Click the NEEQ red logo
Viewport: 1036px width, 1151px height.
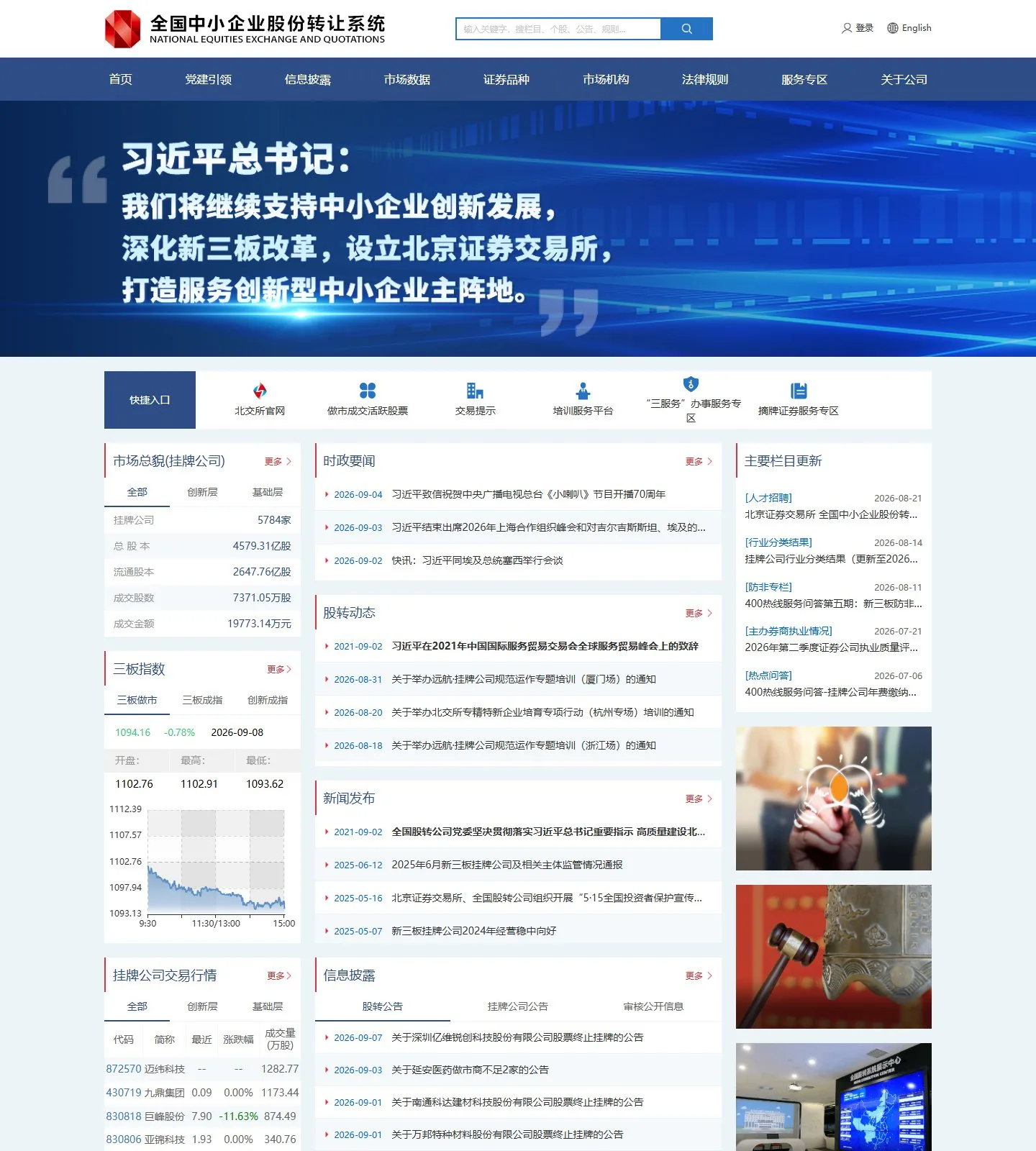[x=122, y=29]
